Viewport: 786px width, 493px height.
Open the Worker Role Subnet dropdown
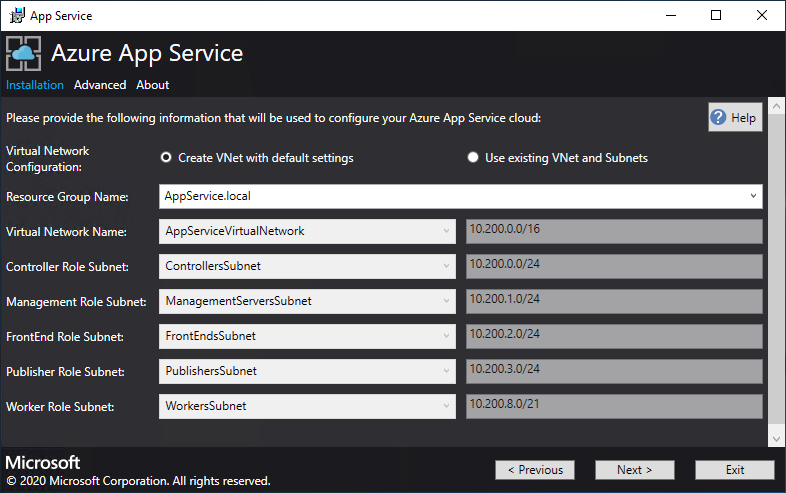(446, 406)
